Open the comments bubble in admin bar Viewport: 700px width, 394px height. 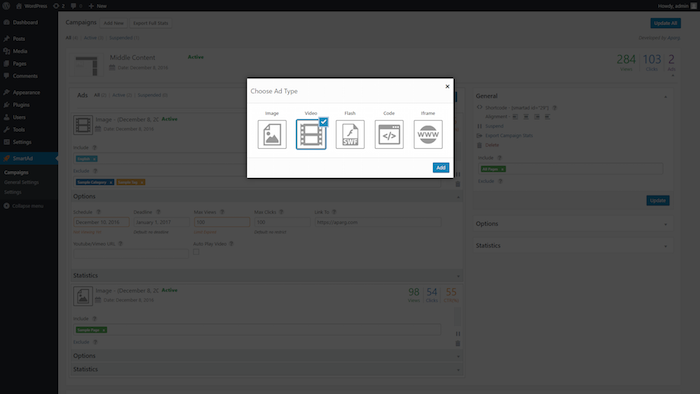point(76,6)
